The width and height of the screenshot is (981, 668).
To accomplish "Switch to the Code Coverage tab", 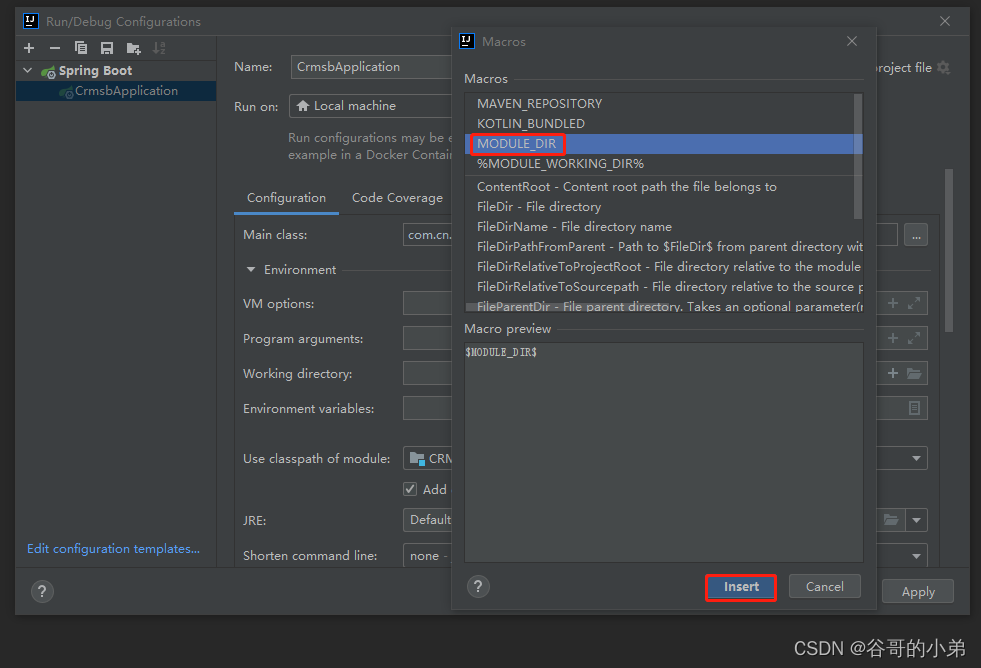I will click(397, 198).
